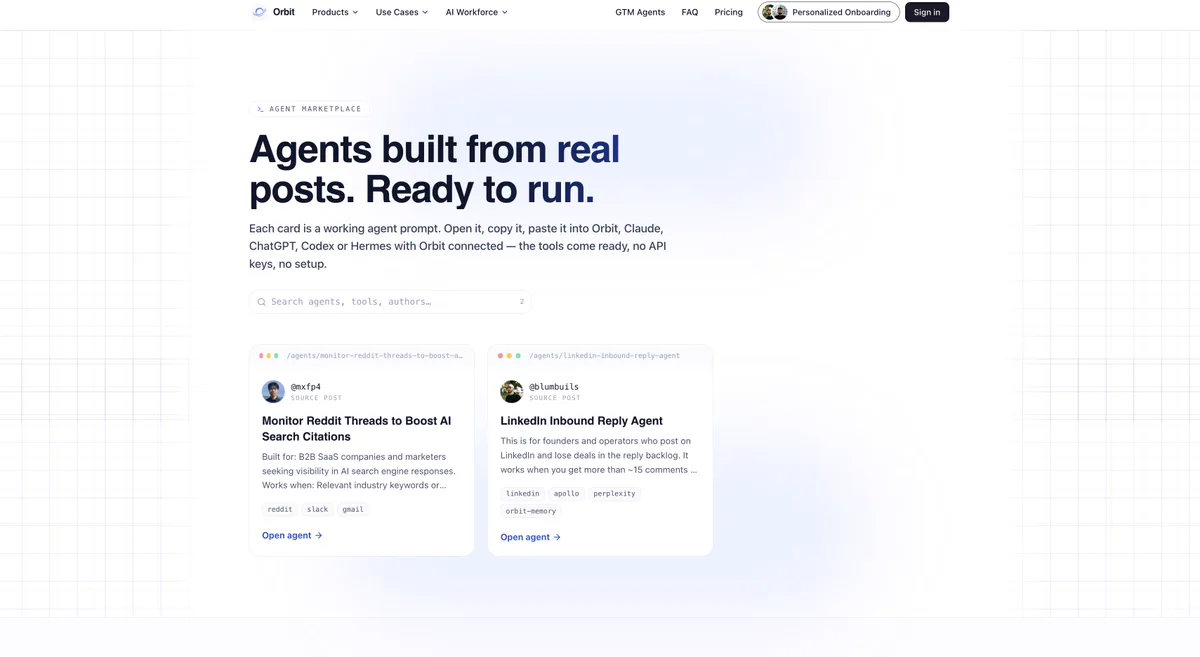Click the /agents/monitor-reddit-threads path text

coord(375,355)
